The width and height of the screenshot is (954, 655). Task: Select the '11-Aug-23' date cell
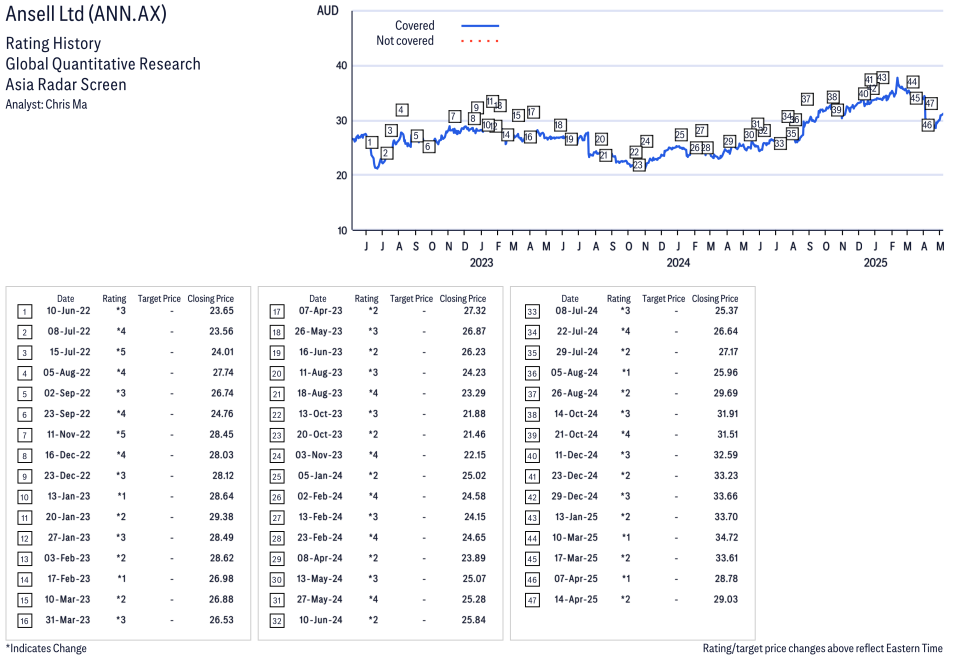coord(321,372)
